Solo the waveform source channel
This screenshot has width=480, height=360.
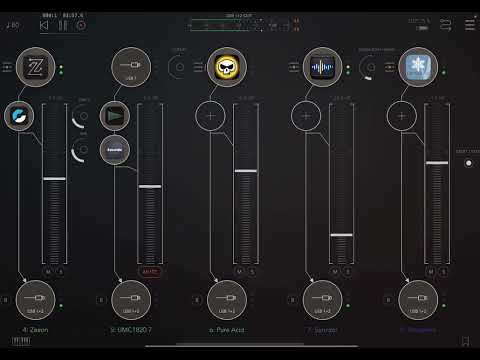348,272
